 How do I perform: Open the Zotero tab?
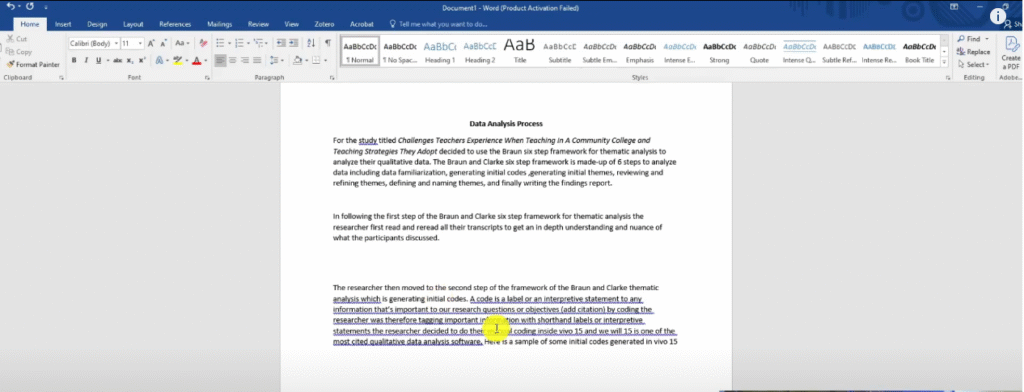324,24
